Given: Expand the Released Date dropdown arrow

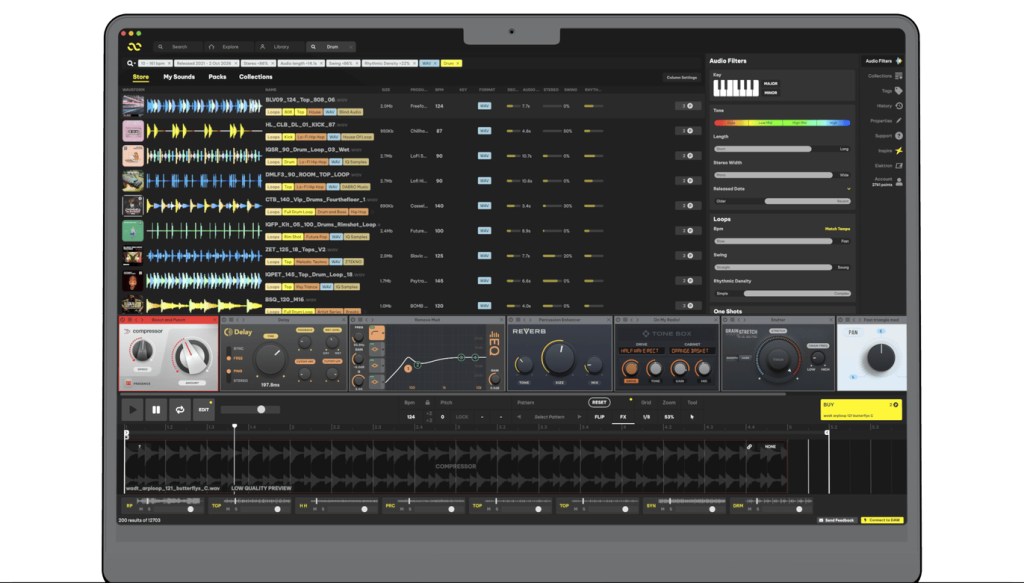Looking at the screenshot, I should click(x=848, y=189).
